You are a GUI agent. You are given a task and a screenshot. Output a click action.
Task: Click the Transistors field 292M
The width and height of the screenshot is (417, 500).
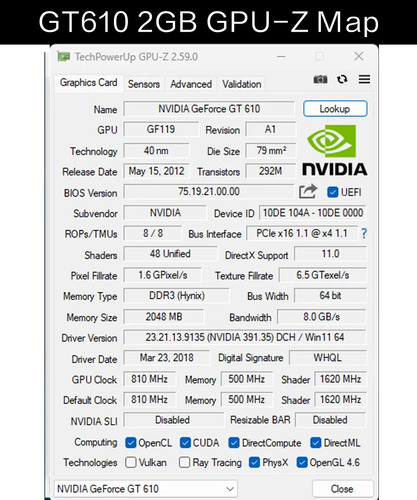point(271,171)
